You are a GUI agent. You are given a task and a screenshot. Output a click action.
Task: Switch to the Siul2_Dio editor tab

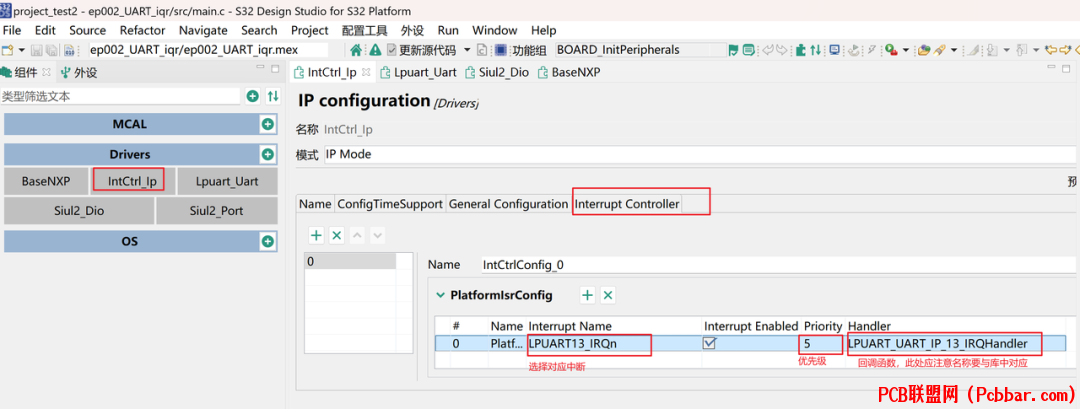point(497,72)
